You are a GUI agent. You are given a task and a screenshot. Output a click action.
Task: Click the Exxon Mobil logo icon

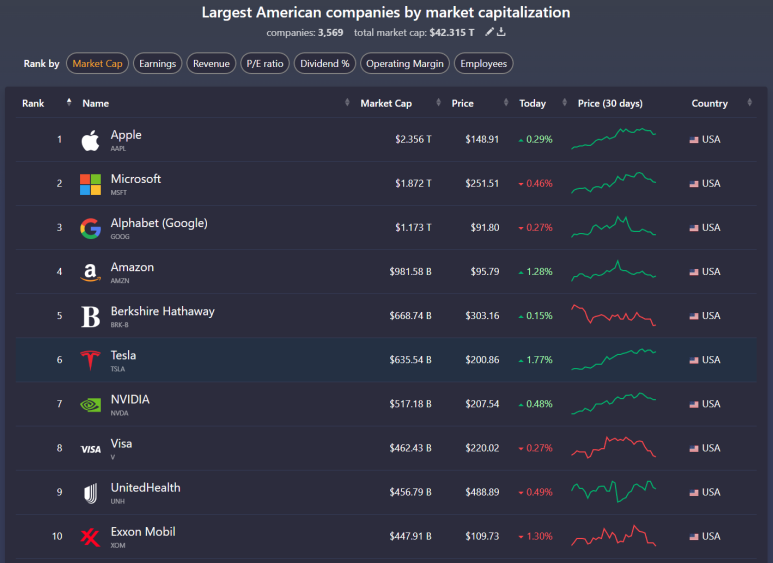tap(90, 537)
